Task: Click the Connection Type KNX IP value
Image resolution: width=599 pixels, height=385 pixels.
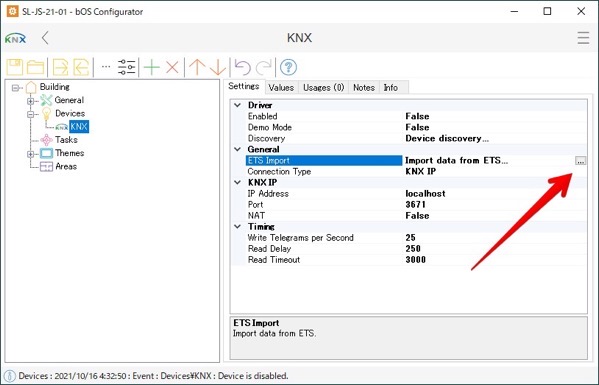Action: tap(421, 171)
